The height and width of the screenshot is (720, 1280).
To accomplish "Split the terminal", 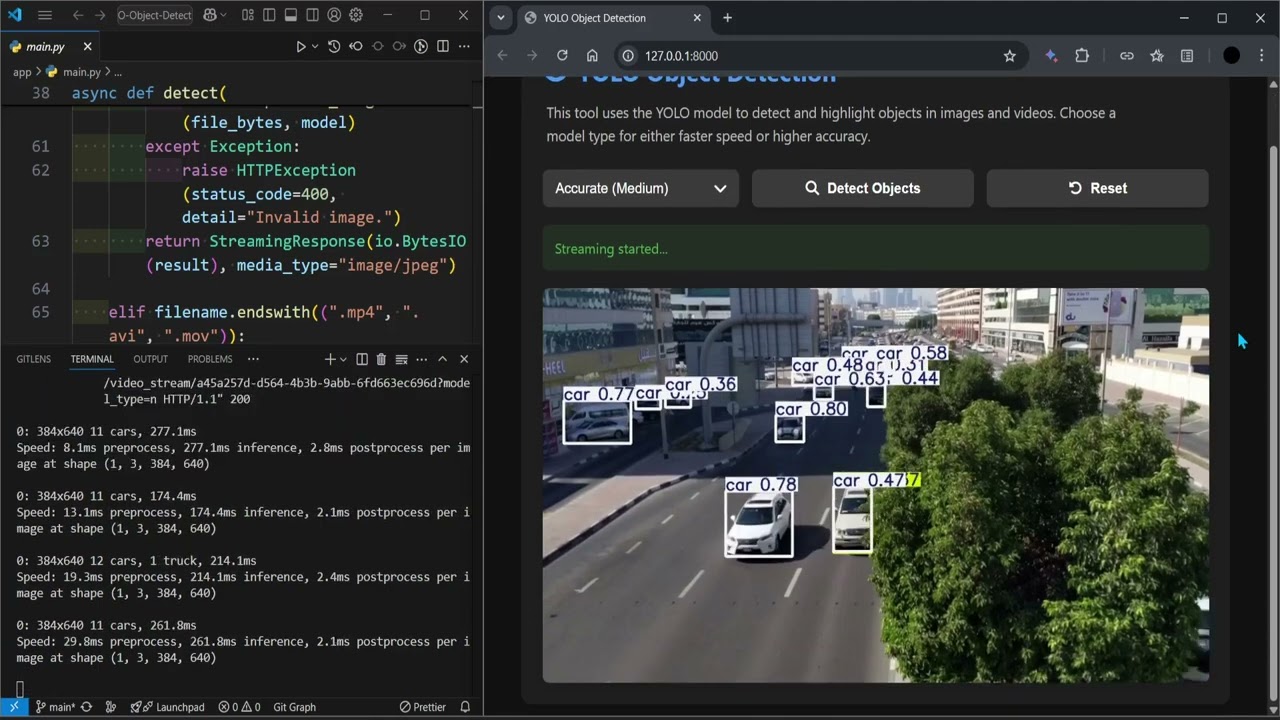I will point(362,359).
